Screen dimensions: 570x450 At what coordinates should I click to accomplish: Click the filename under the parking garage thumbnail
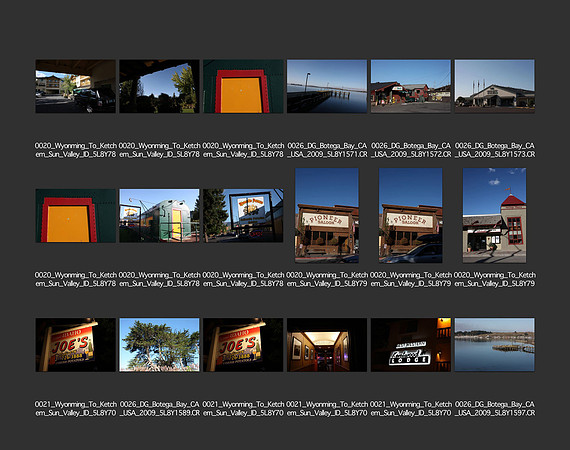click(x=76, y=150)
